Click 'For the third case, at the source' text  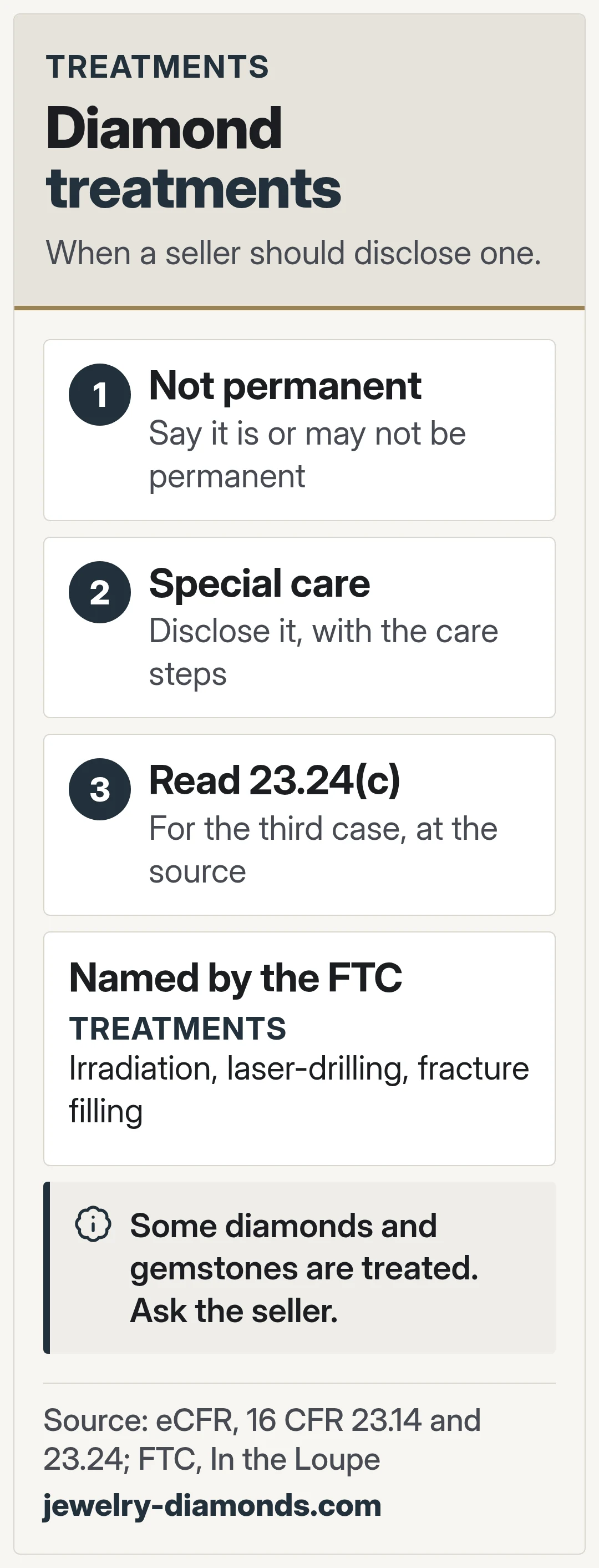click(323, 849)
